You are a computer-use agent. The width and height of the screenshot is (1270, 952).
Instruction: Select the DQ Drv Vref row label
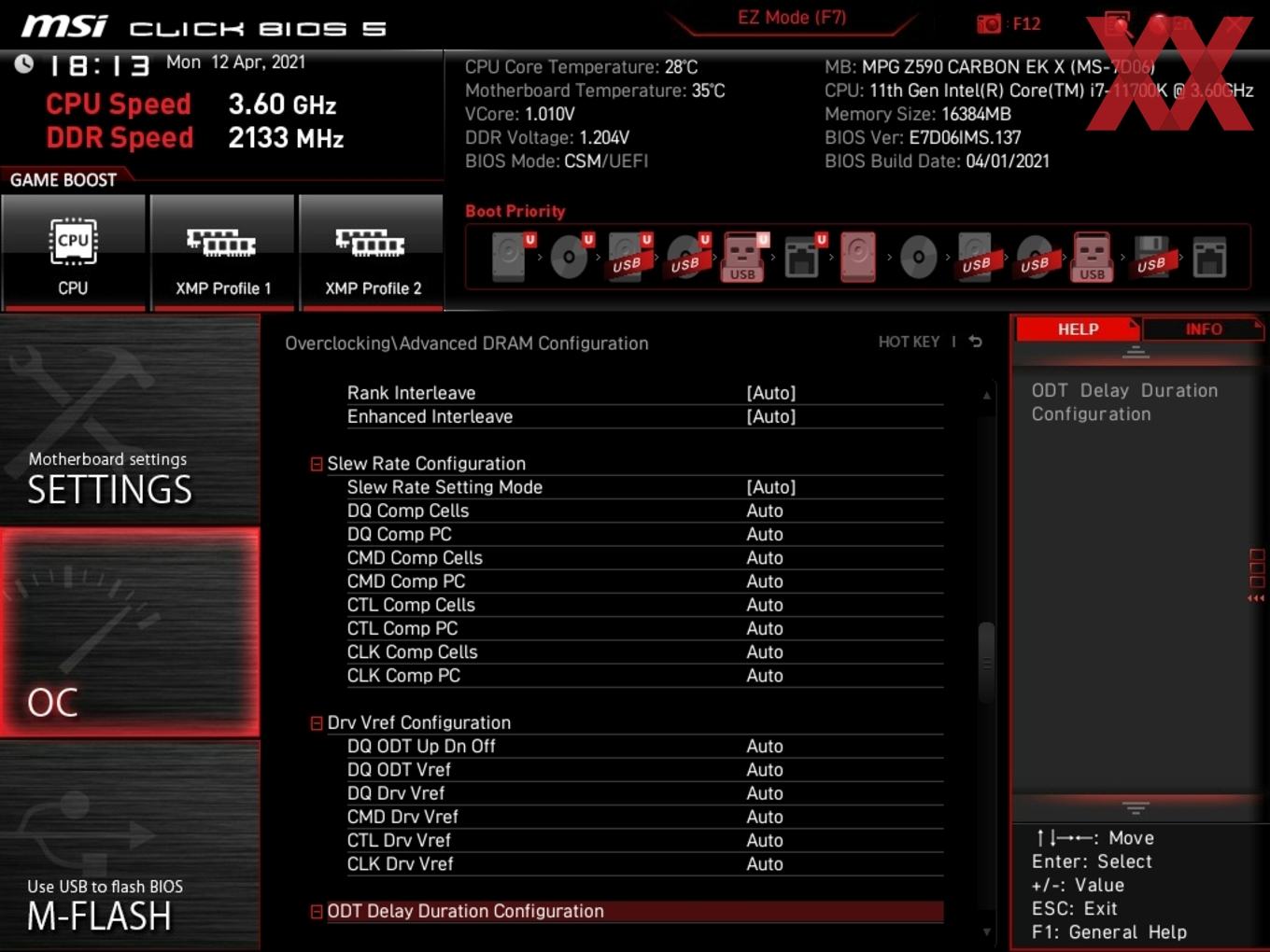point(396,793)
